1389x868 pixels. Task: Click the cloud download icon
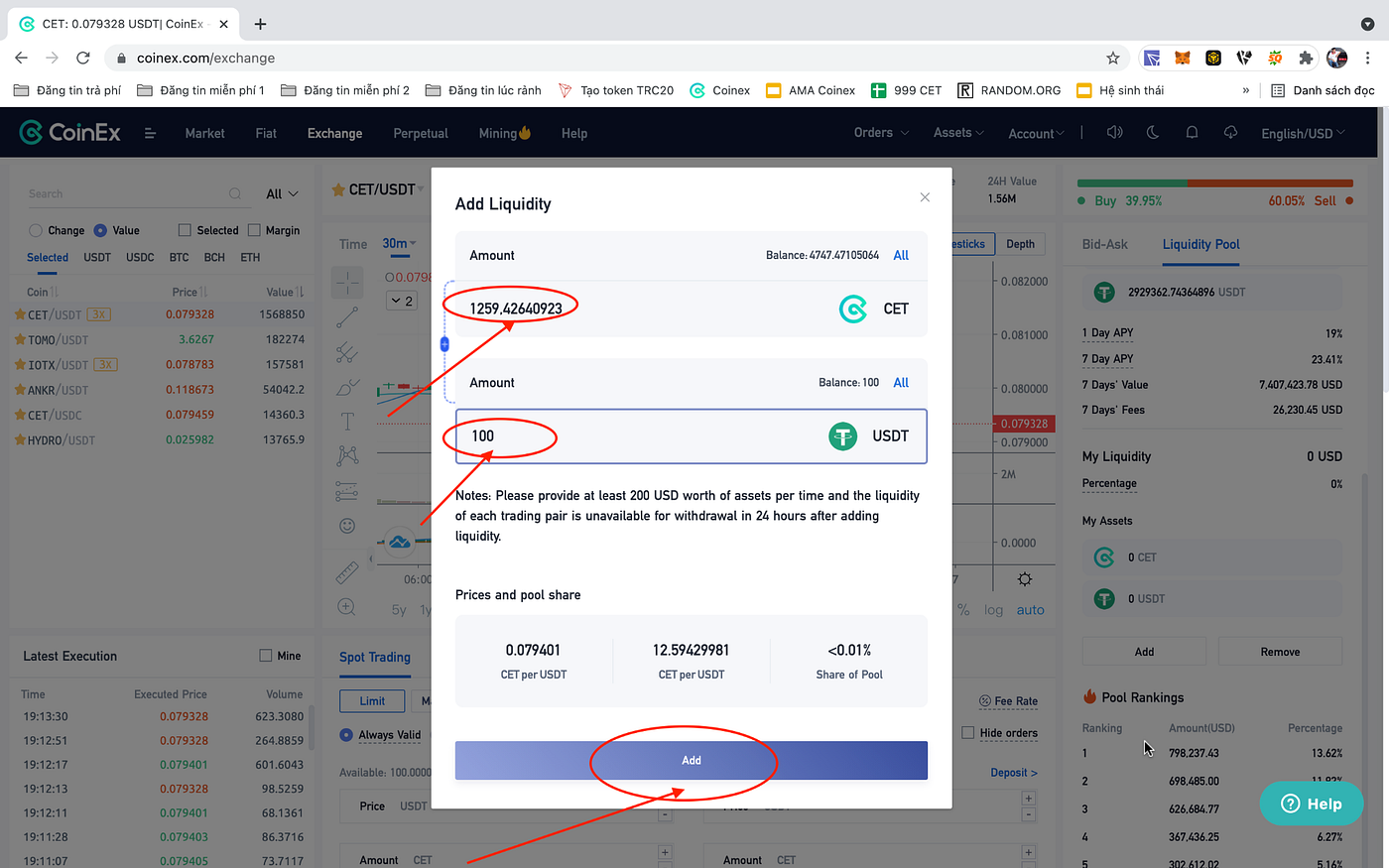tap(1230, 132)
